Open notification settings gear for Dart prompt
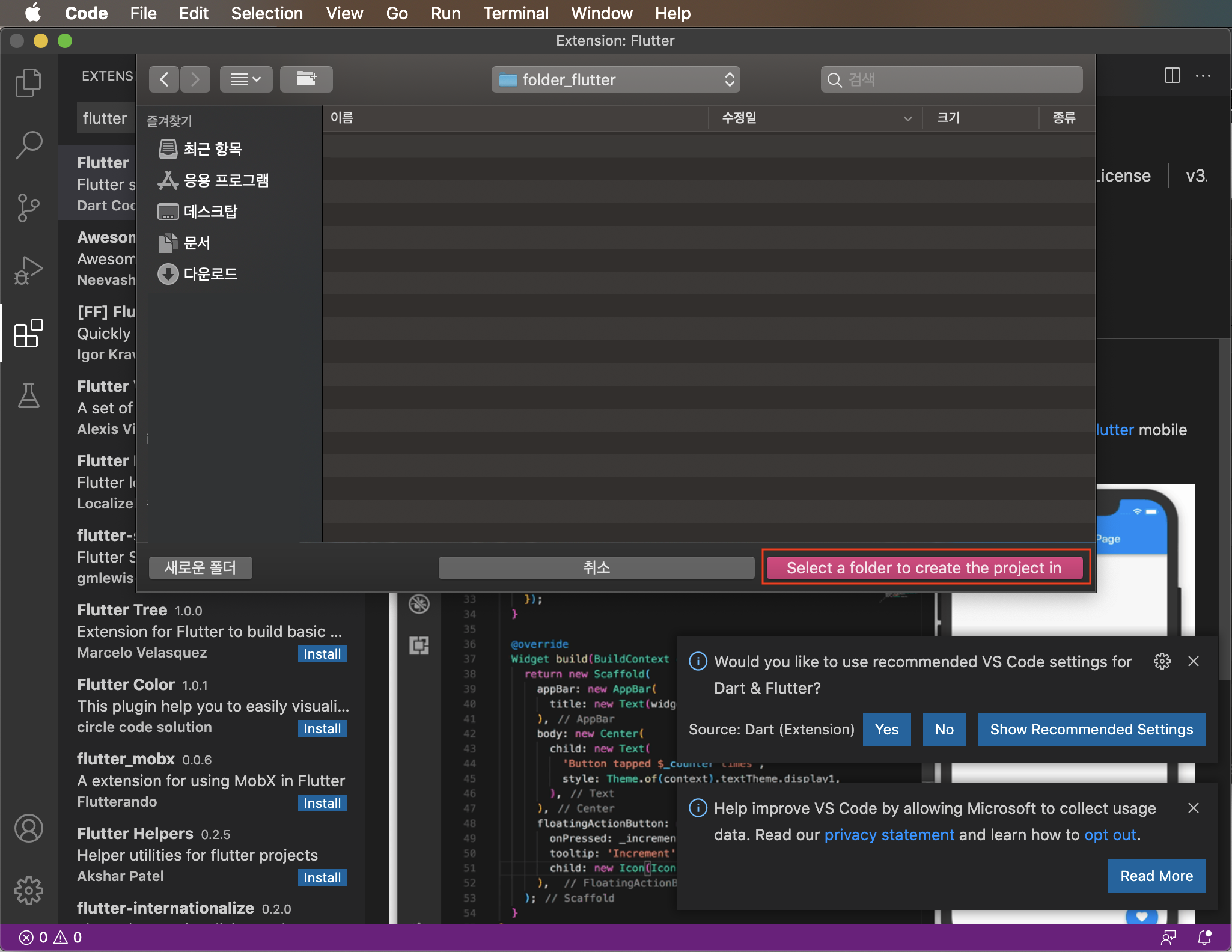1232x952 pixels. [1162, 661]
